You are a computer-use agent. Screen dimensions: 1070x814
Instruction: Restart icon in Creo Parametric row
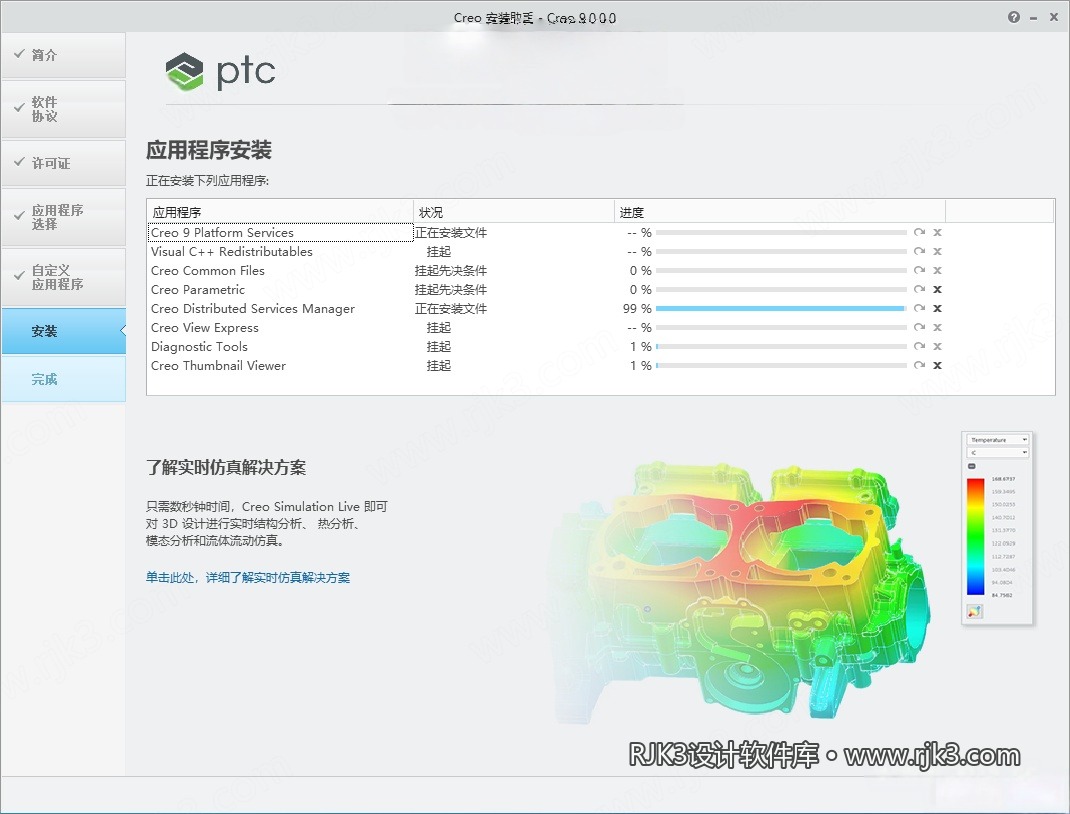919,289
